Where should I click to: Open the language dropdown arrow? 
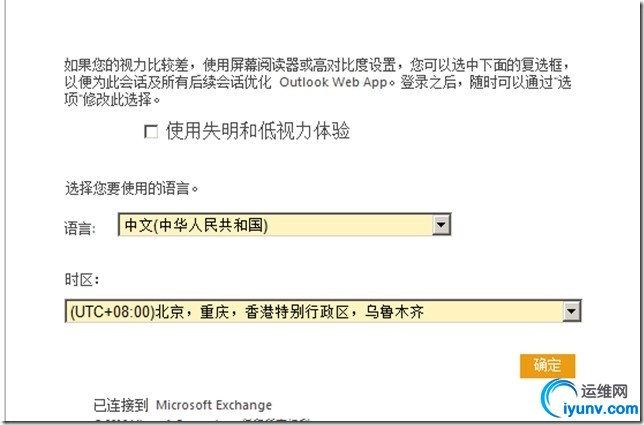click(441, 225)
